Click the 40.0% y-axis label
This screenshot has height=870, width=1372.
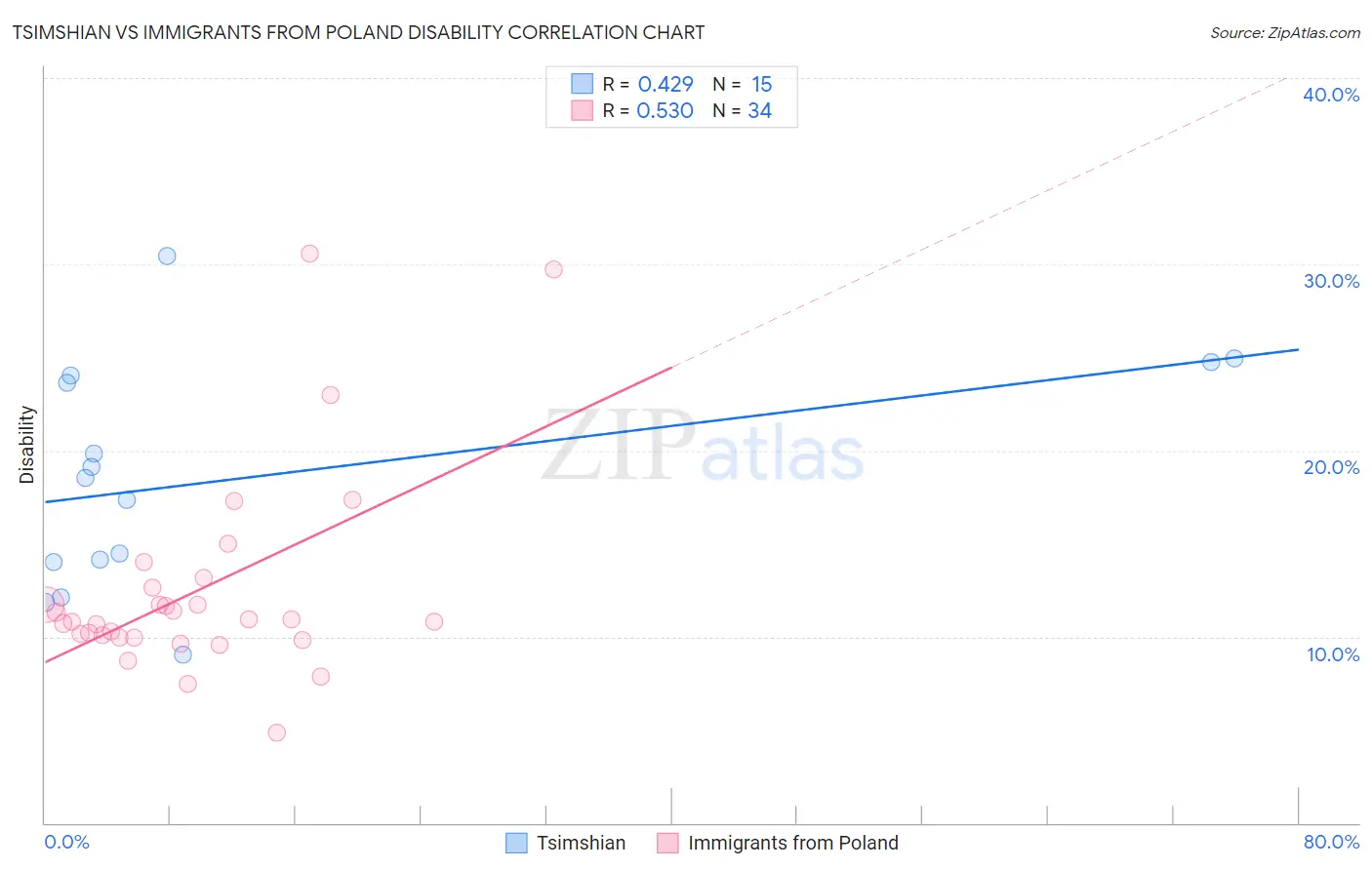click(x=1331, y=95)
